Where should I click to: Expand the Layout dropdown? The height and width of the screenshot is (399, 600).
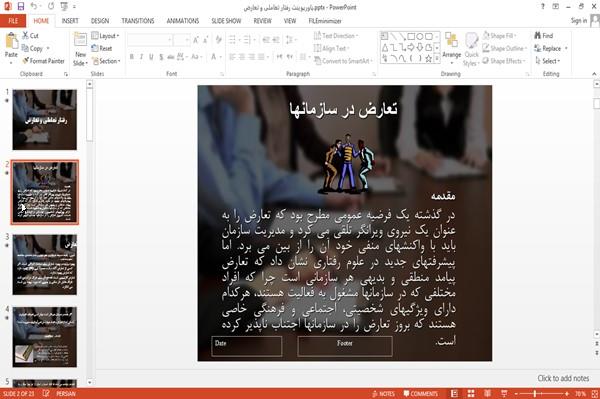(106, 36)
